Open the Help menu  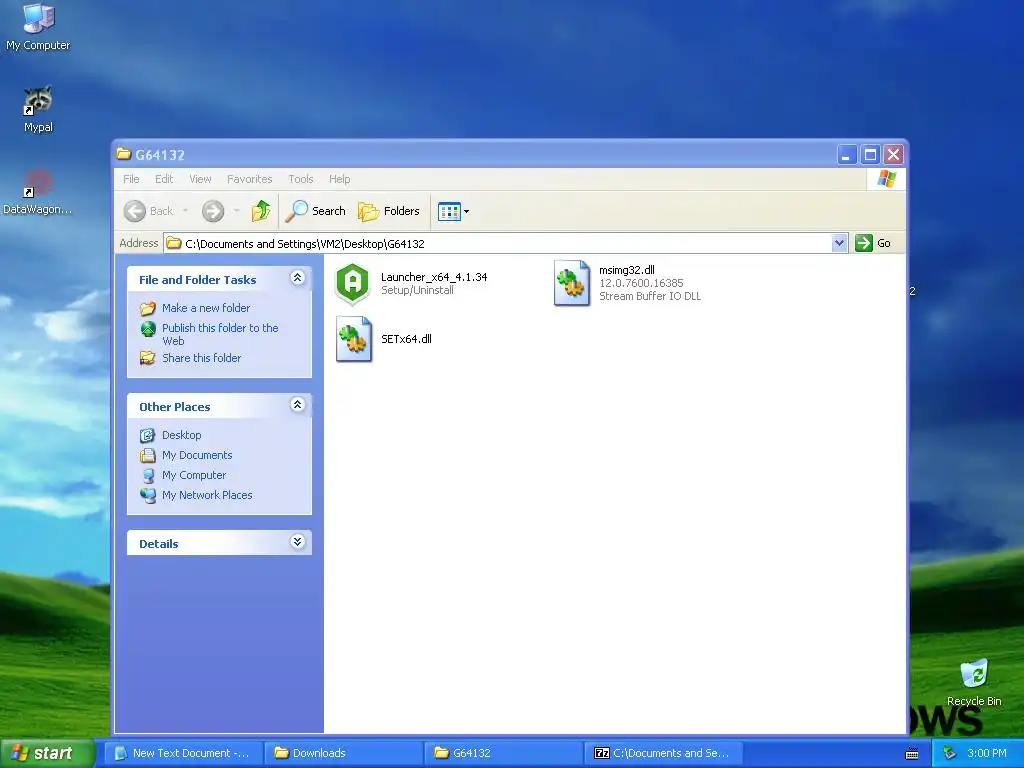tap(340, 179)
